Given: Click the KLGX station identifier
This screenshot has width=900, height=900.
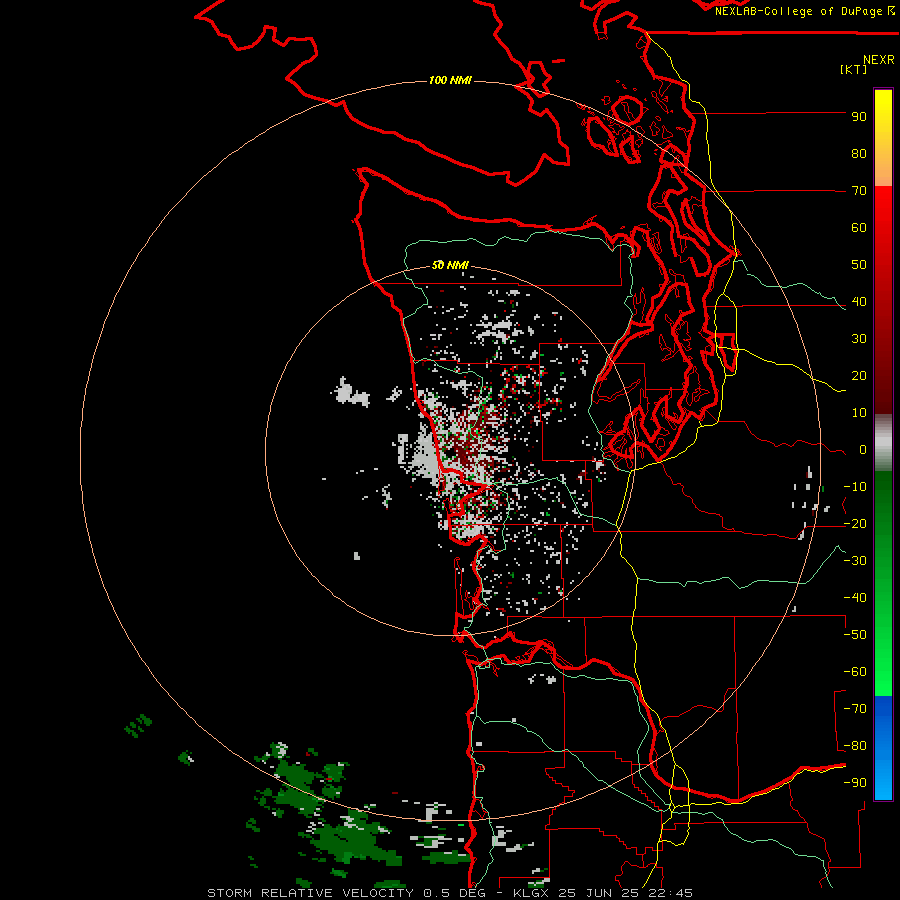Looking at the screenshot, I should click(533, 893).
